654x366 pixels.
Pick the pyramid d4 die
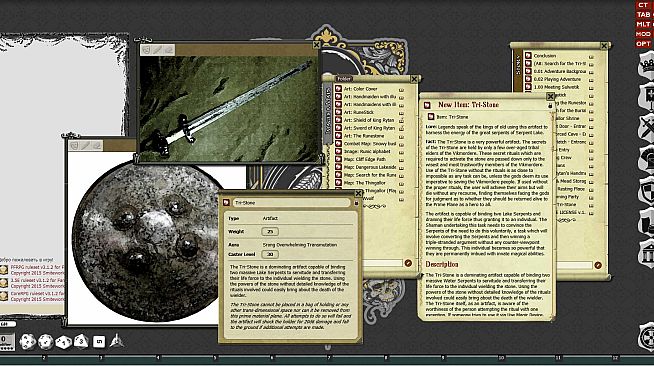pyautogui.click(x=116, y=341)
